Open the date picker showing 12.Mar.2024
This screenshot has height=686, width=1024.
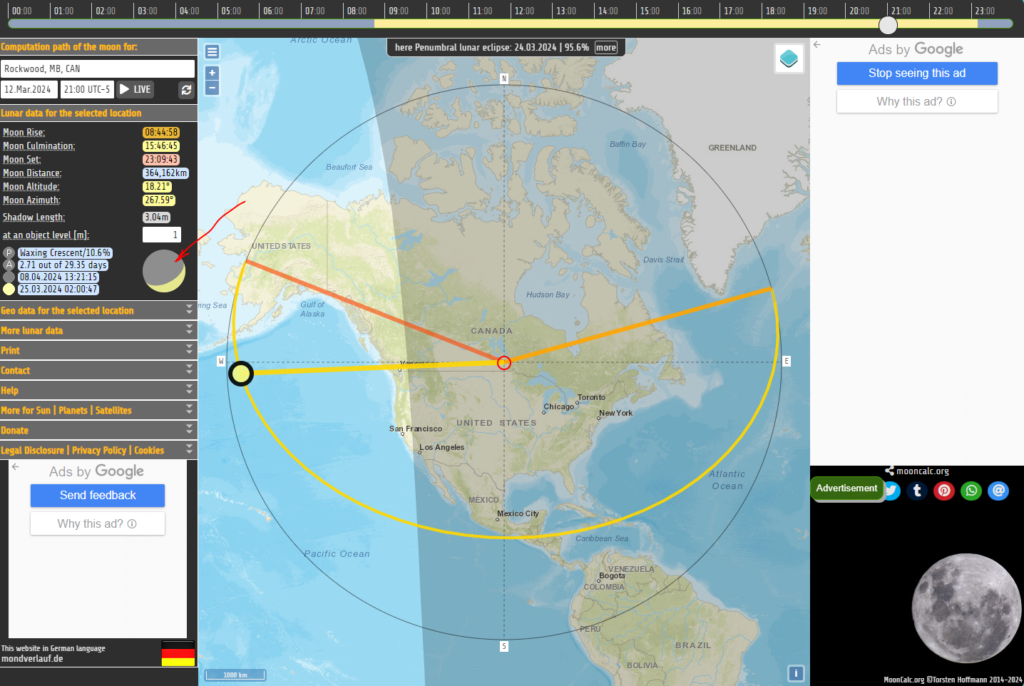29,90
